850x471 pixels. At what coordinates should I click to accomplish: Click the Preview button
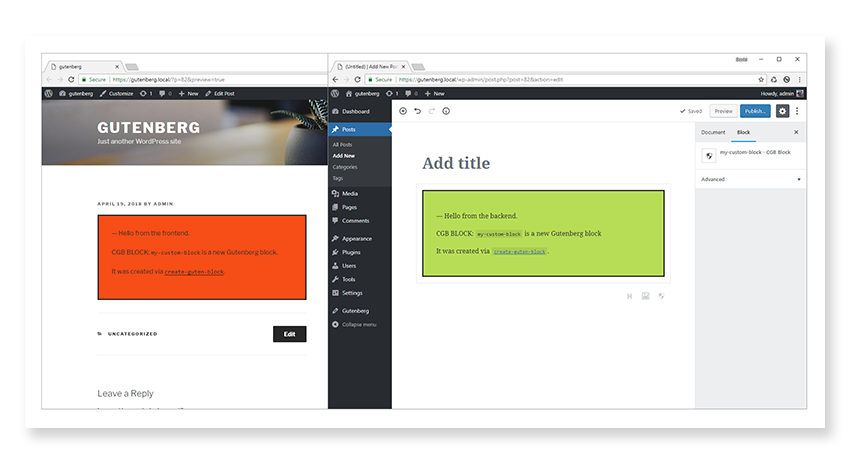pos(723,111)
